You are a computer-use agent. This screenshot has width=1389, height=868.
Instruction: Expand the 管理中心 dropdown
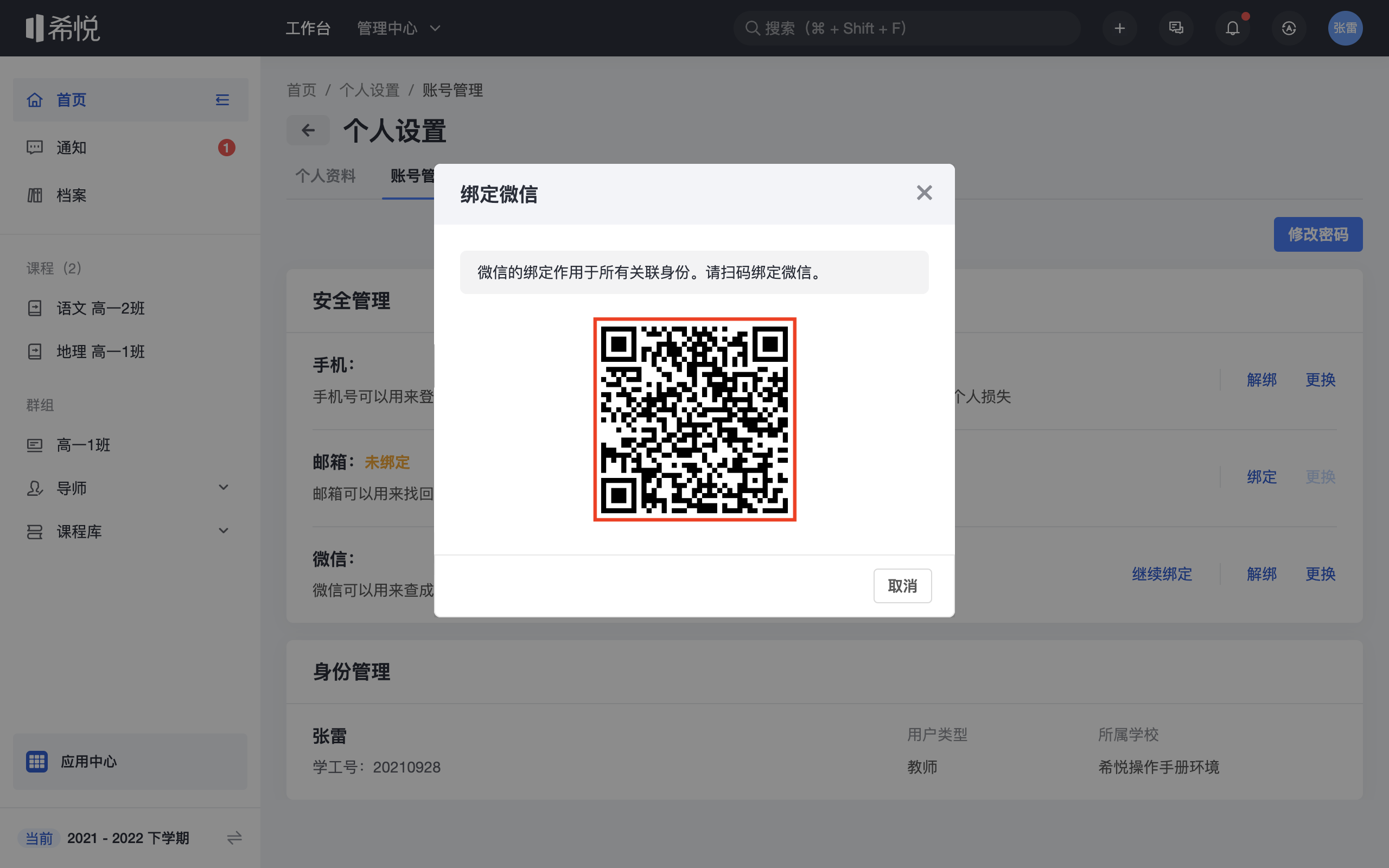[x=398, y=28]
